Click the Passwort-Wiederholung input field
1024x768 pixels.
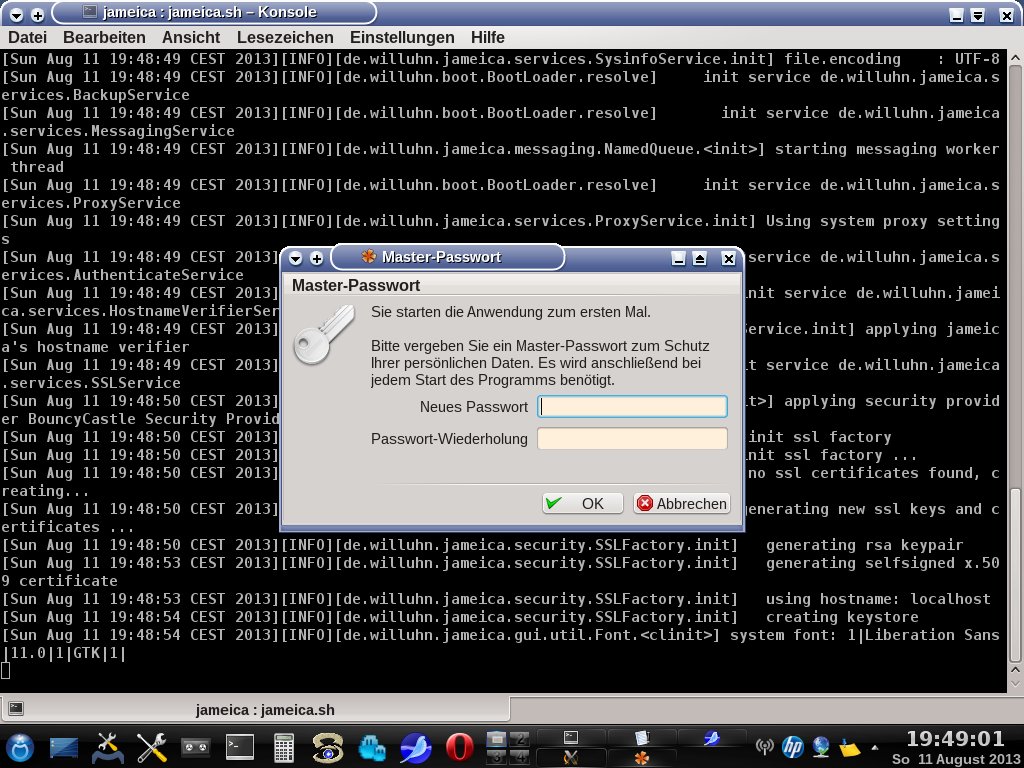[x=632, y=438]
